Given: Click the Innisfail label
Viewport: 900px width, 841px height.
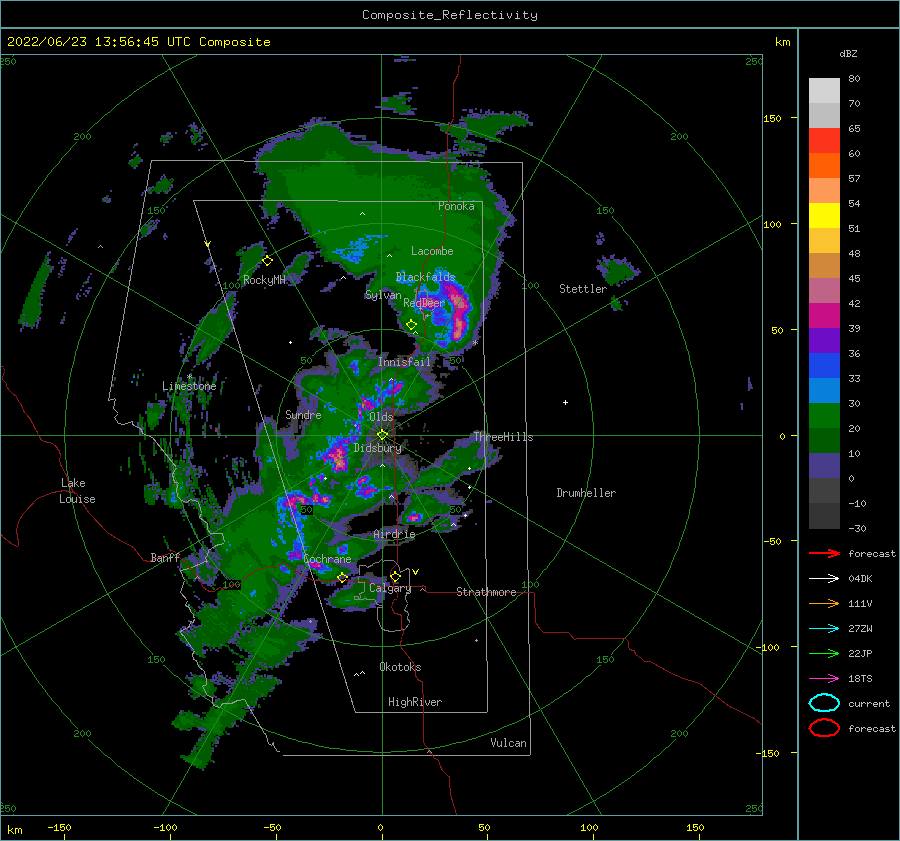Looking at the screenshot, I should click(404, 362).
